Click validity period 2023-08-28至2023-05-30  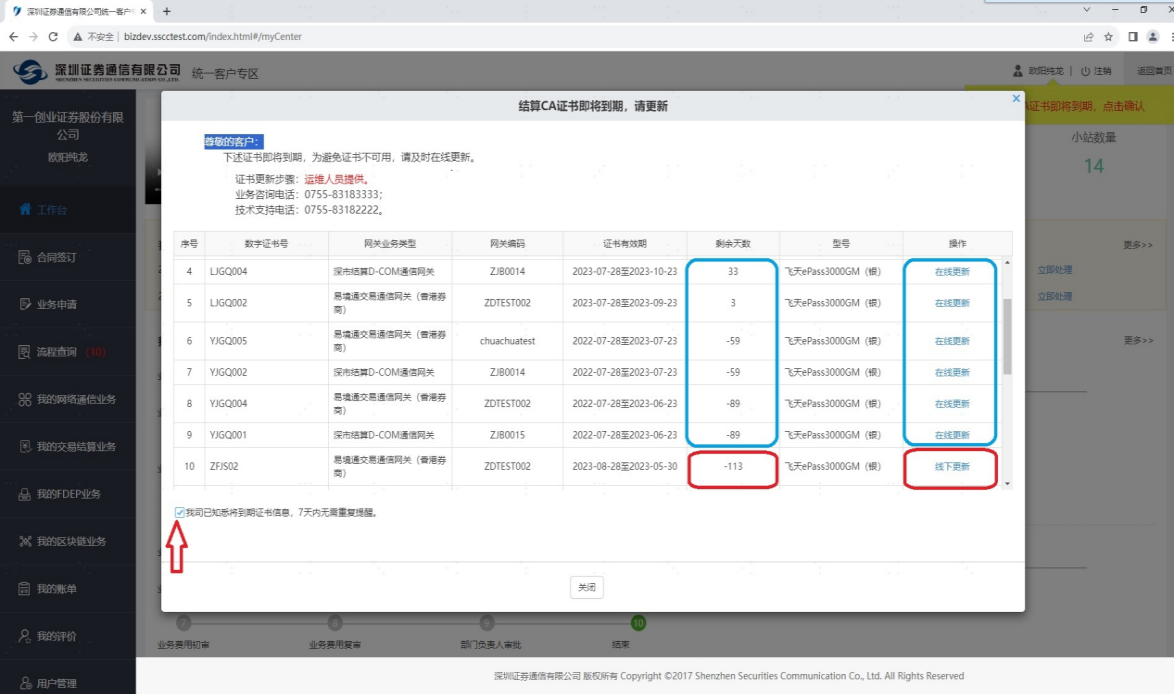[624, 466]
